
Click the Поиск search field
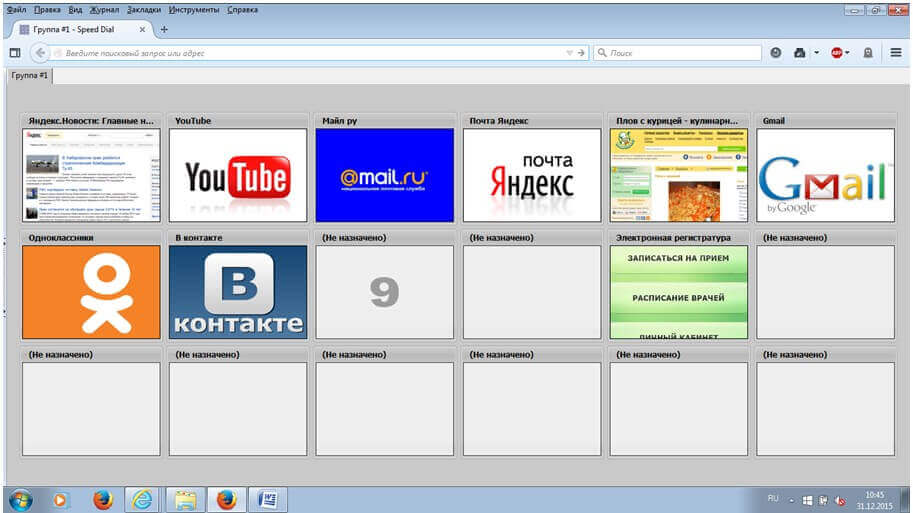click(680, 52)
